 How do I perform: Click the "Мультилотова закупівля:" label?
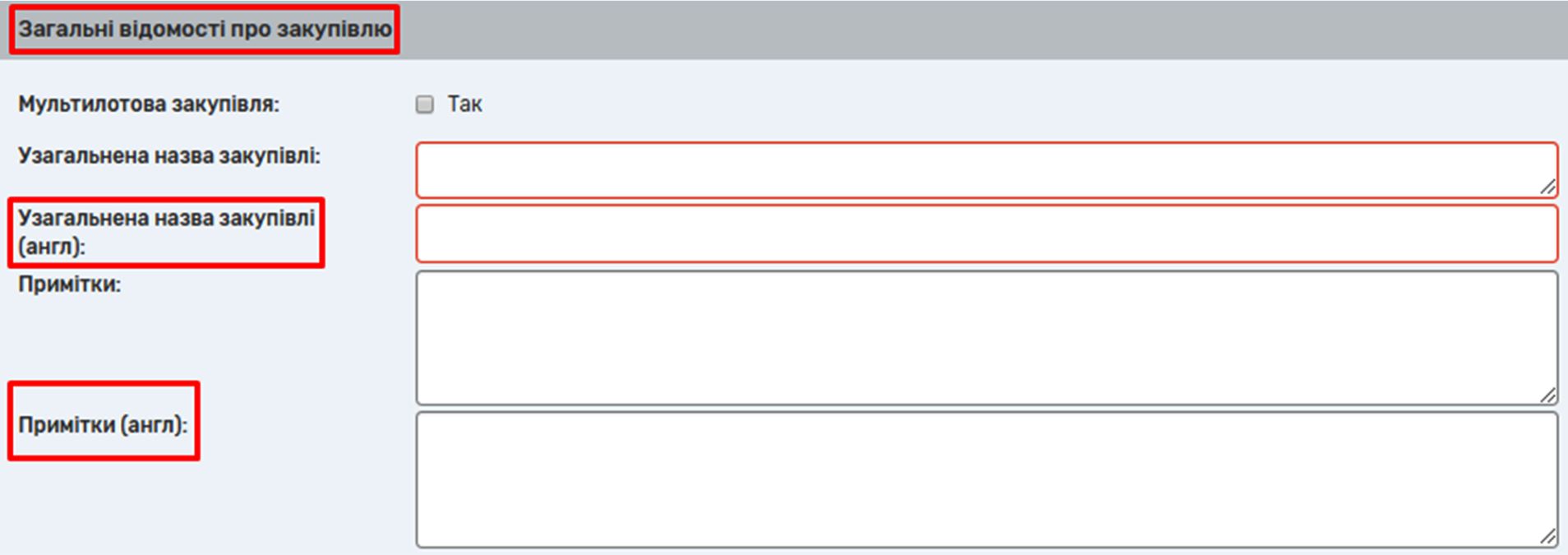tap(149, 104)
